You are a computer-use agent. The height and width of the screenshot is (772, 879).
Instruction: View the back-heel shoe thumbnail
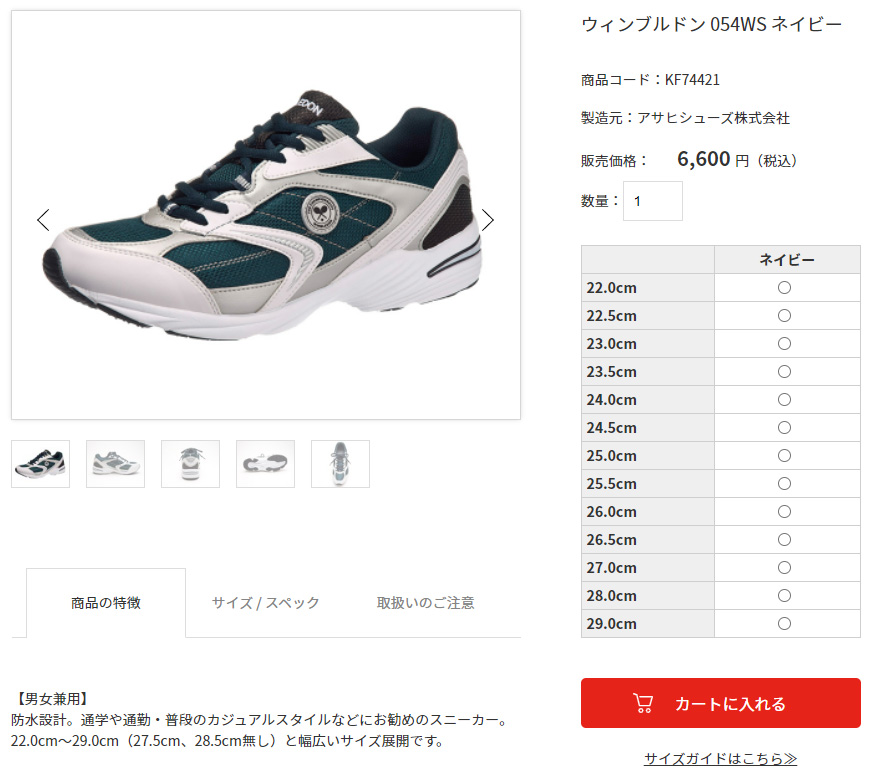(191, 464)
